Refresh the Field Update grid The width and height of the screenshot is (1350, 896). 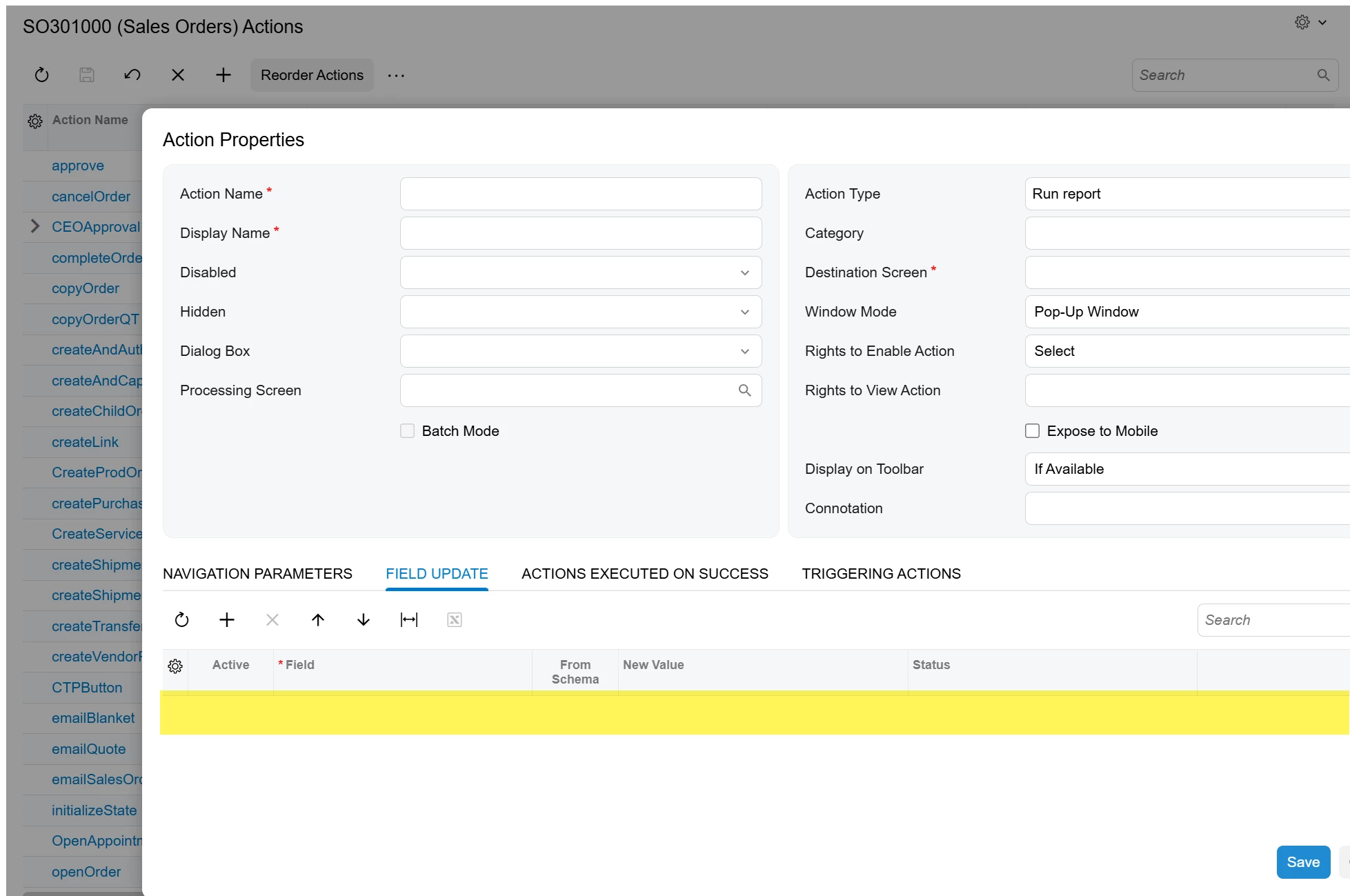[181, 620]
